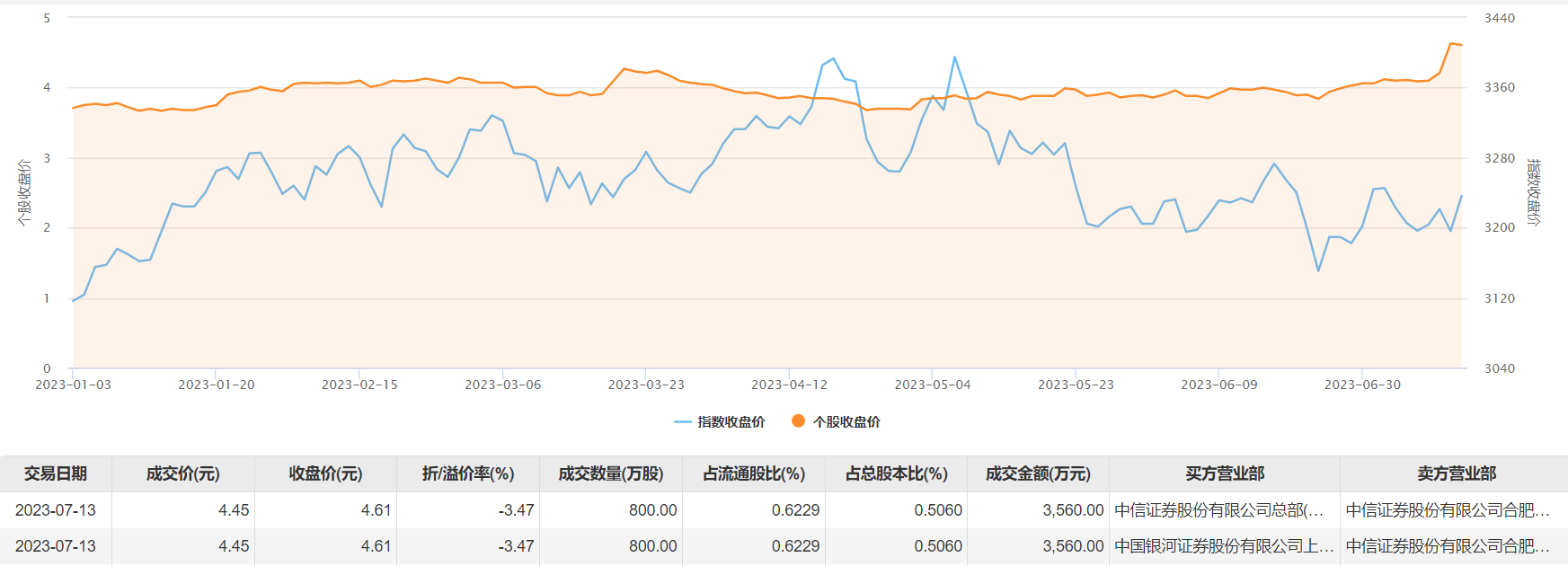This screenshot has height=566, width=1568.
Task: Toggle the 个股收盘价 legend series
Action: click(x=836, y=421)
